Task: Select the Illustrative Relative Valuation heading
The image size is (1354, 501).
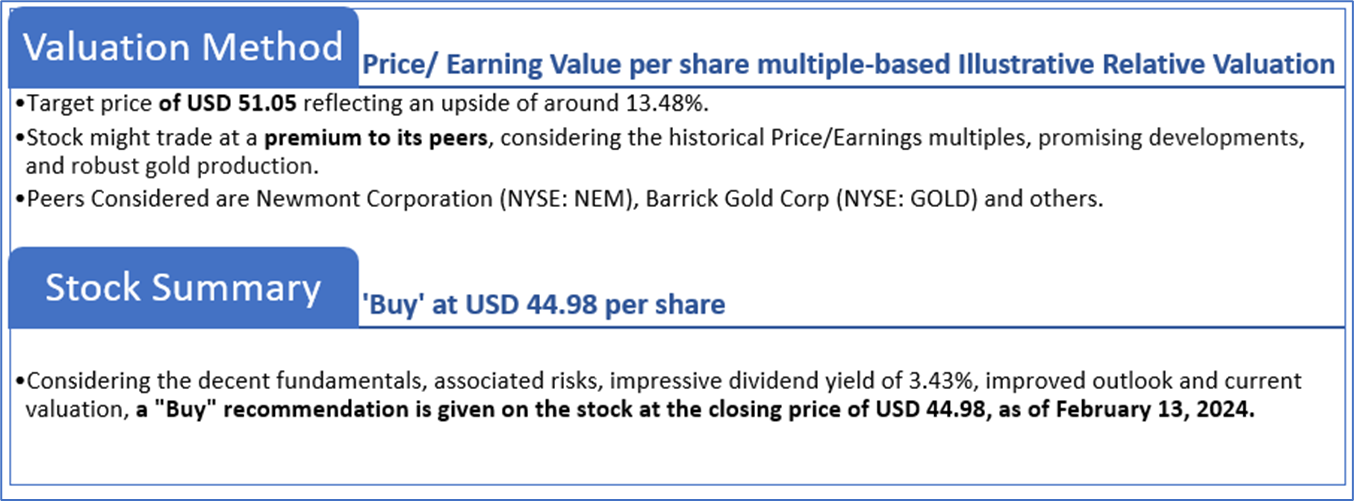Action: [x=848, y=65]
